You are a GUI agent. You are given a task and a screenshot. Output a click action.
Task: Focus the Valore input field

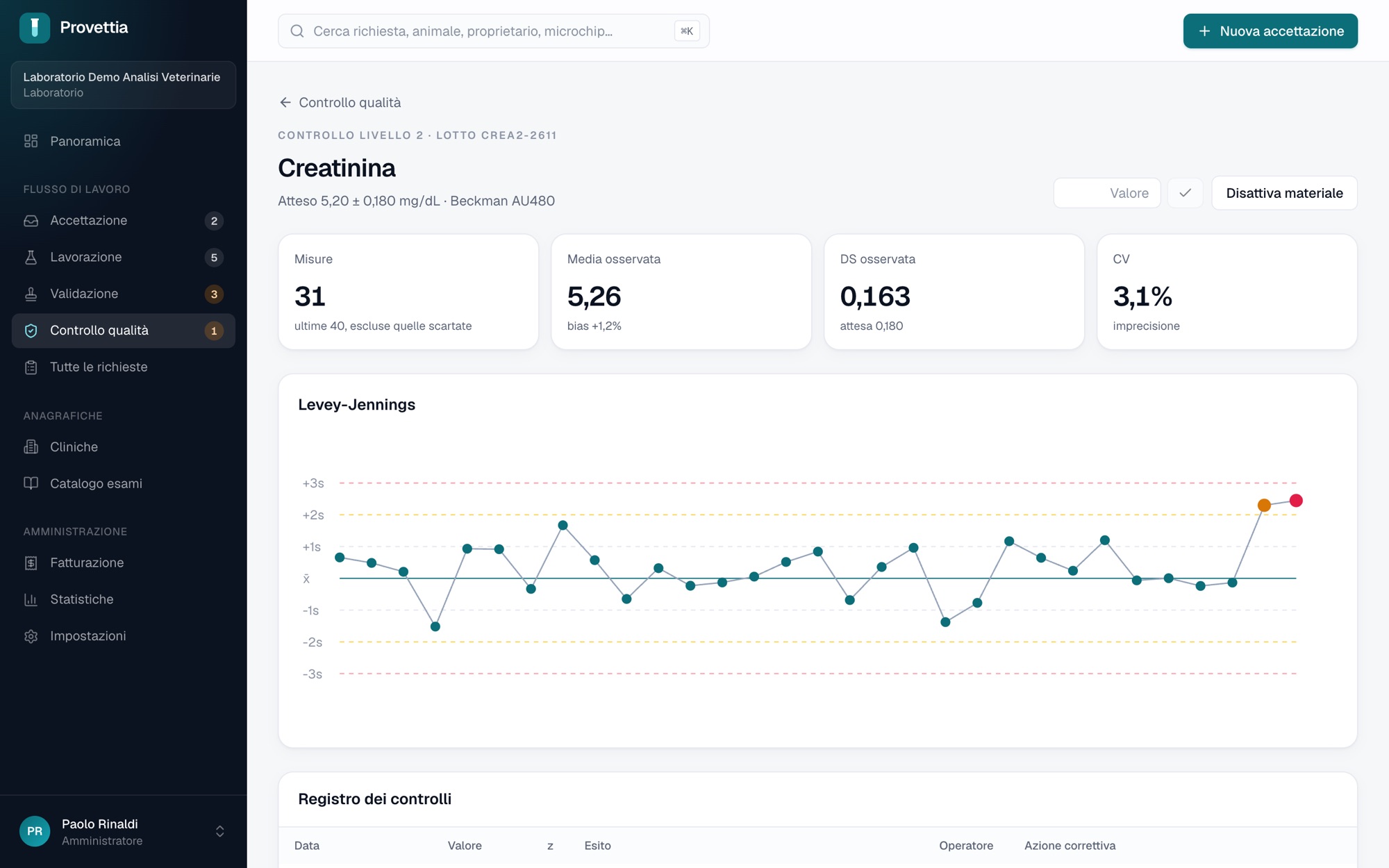pyautogui.click(x=1107, y=193)
